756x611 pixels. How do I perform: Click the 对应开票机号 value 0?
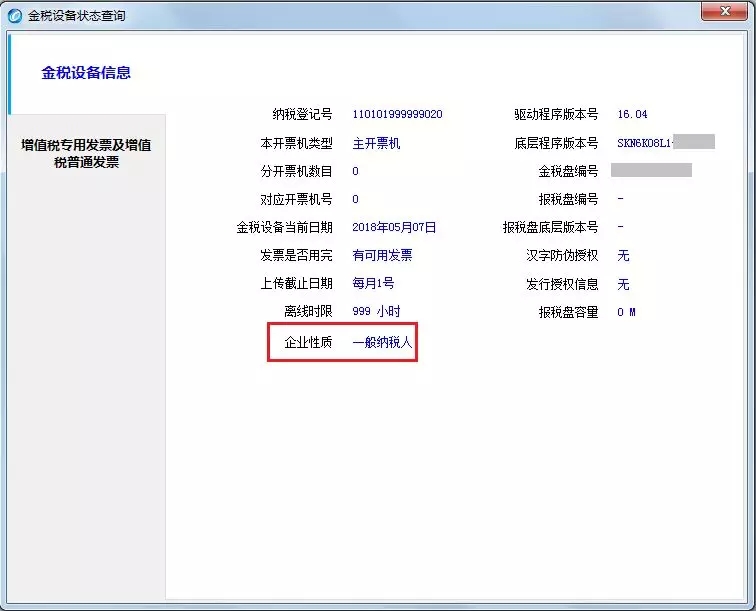pos(355,199)
